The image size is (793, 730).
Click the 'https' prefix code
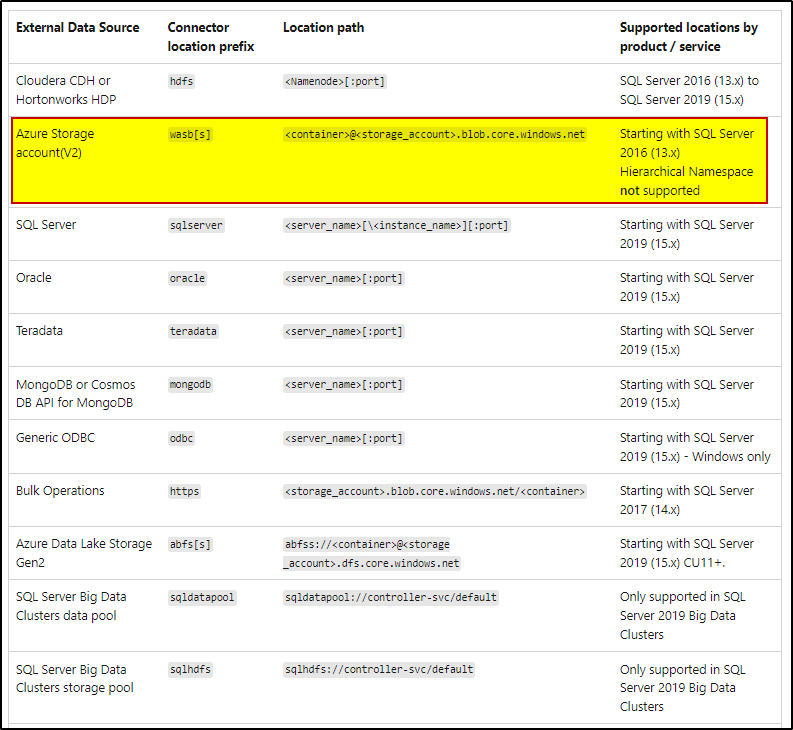tap(184, 491)
